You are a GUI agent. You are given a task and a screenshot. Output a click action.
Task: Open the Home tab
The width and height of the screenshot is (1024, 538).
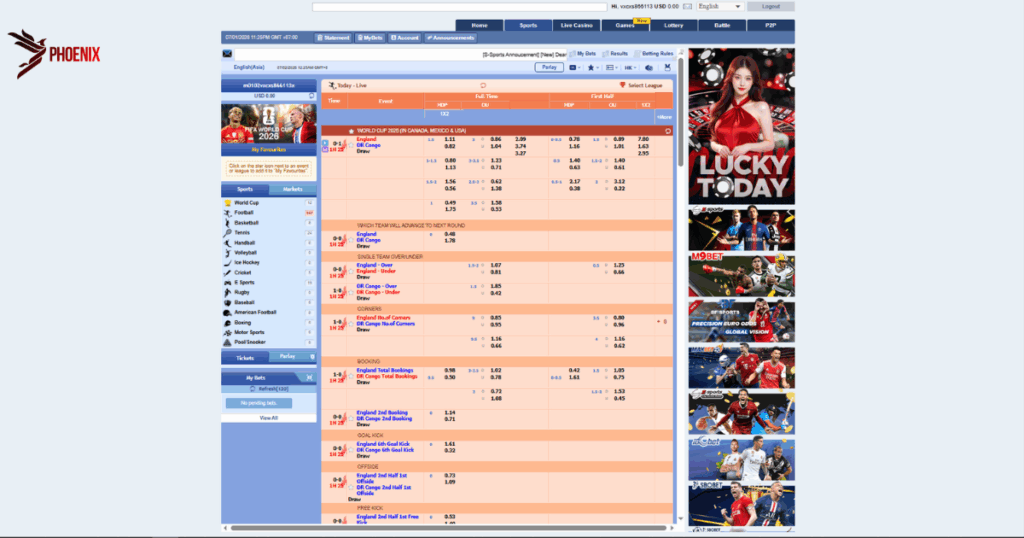479,25
